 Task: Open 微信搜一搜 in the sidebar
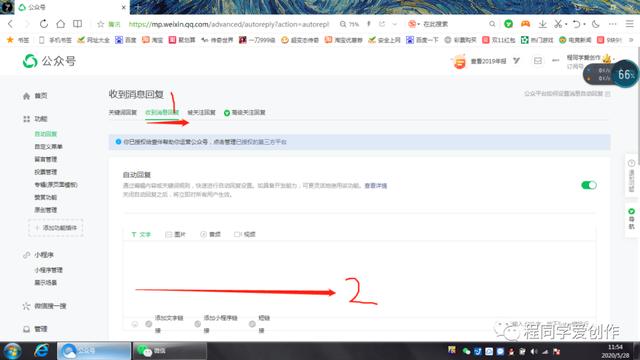coord(45,306)
